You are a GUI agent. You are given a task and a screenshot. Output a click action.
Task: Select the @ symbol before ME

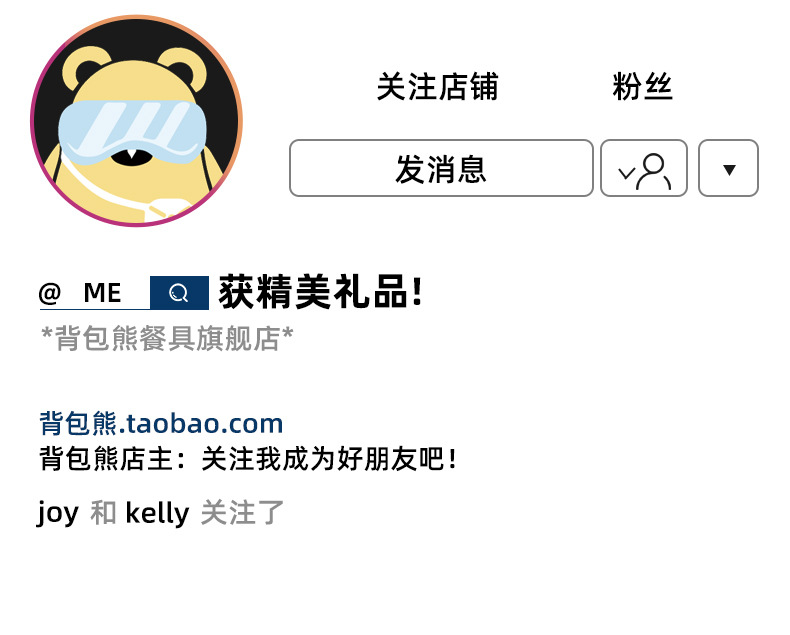tap(50, 293)
